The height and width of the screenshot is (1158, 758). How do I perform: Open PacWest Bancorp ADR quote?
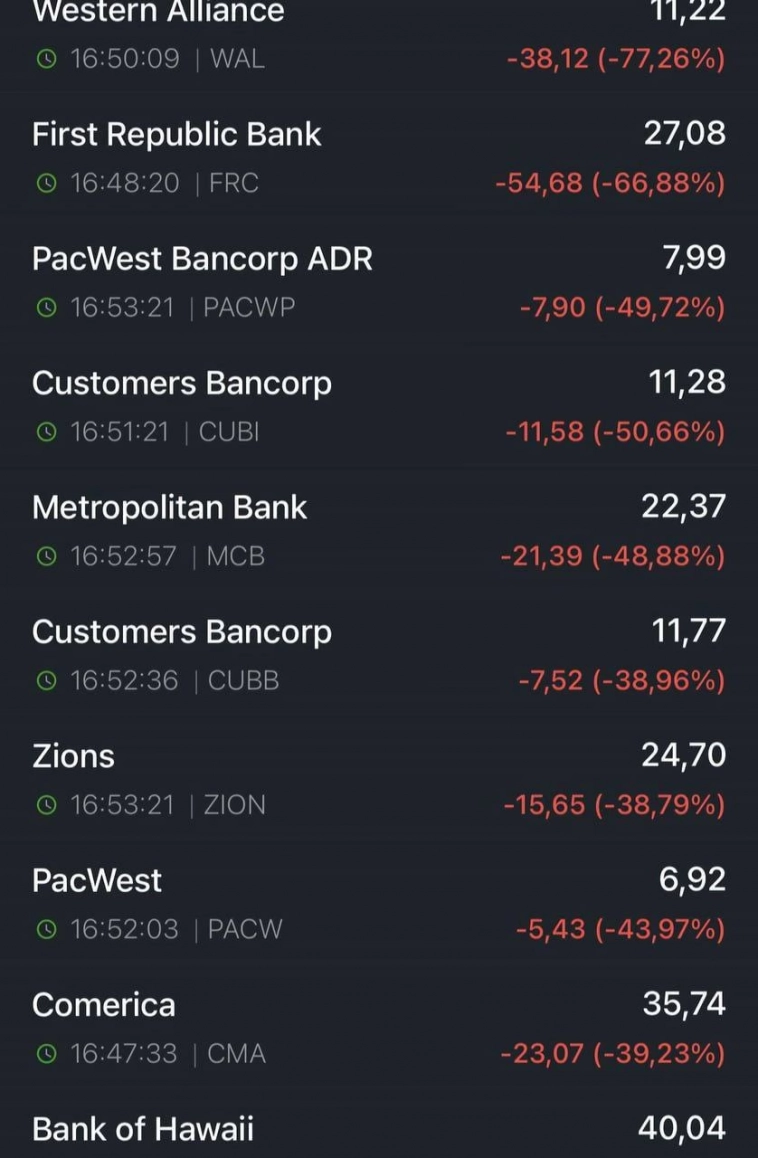[202, 259]
